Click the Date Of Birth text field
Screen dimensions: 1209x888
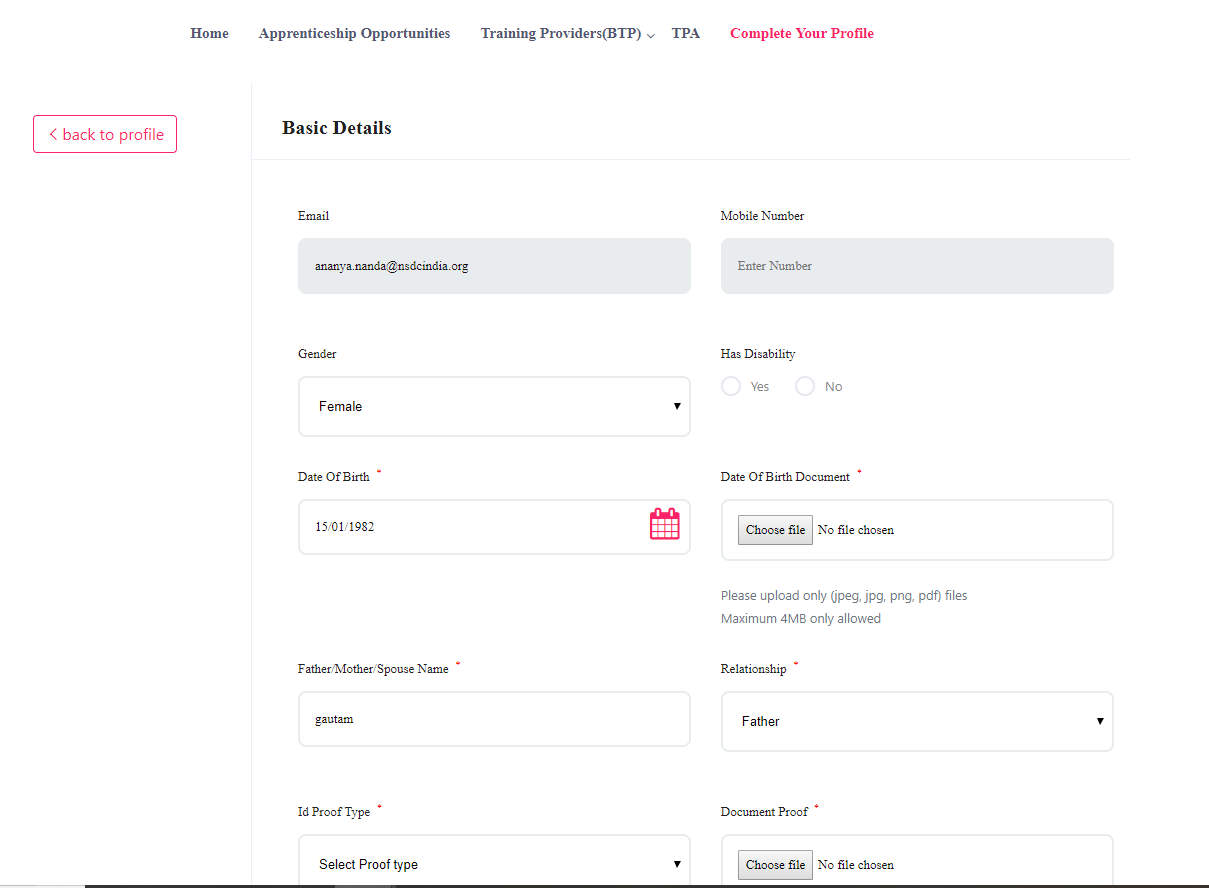(x=470, y=527)
